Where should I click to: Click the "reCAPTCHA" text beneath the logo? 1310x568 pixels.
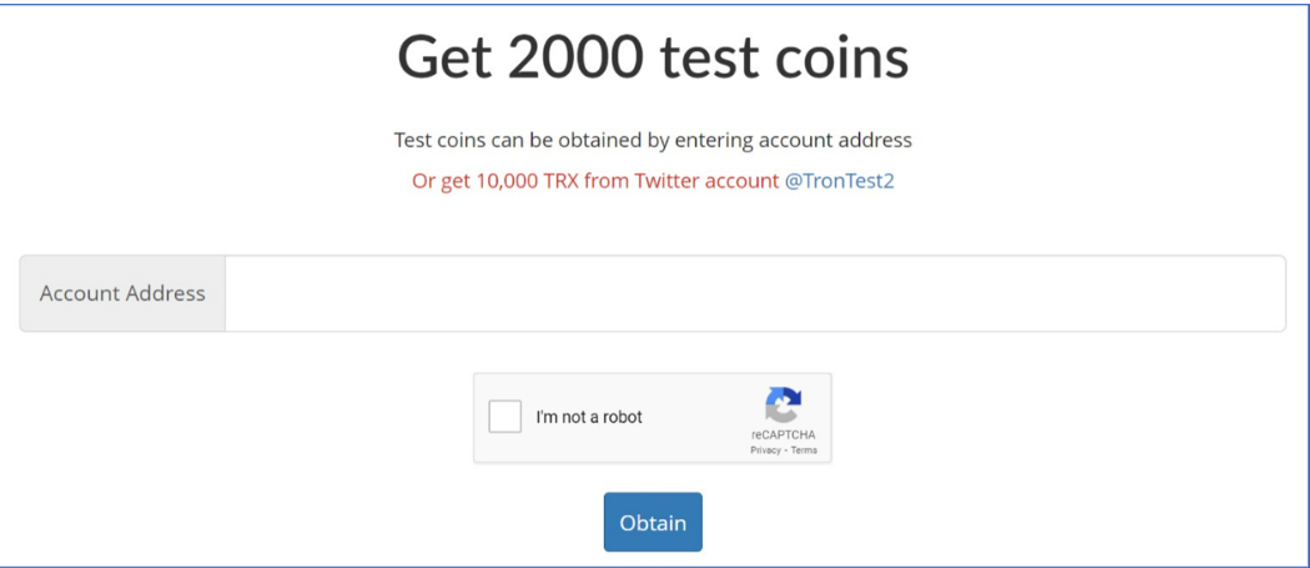click(783, 435)
